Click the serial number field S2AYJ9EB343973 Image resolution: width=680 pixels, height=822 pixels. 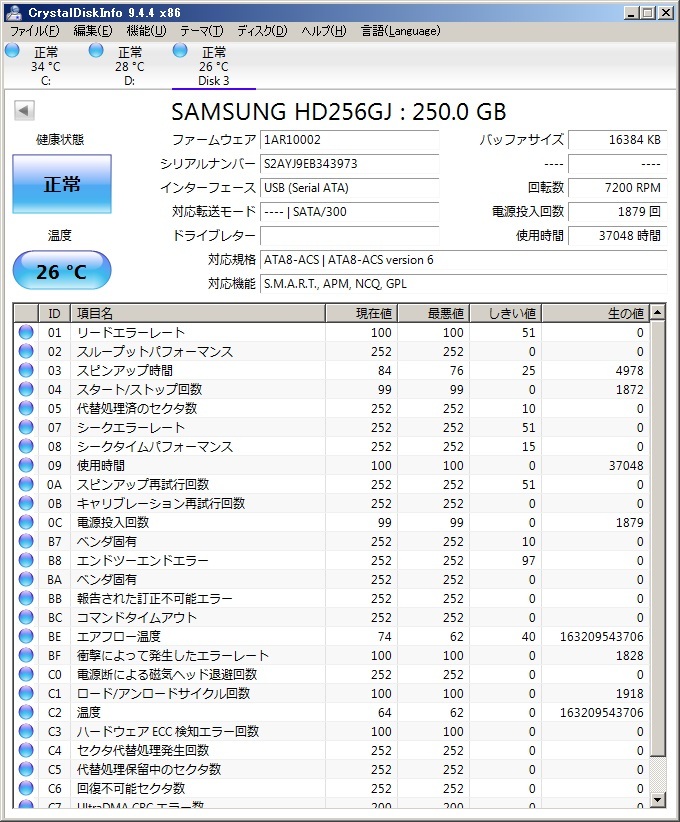349,164
